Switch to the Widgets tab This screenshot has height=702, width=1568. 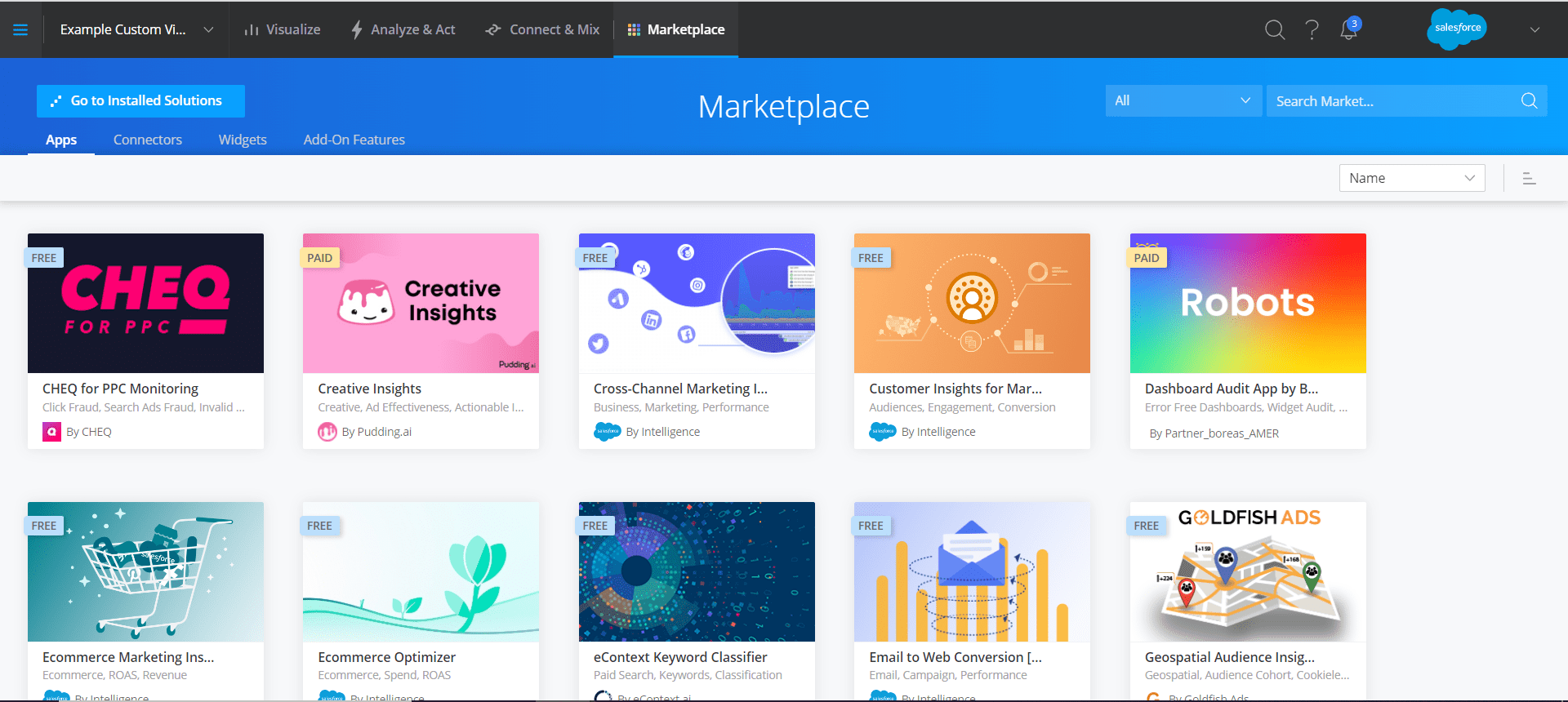tap(243, 140)
